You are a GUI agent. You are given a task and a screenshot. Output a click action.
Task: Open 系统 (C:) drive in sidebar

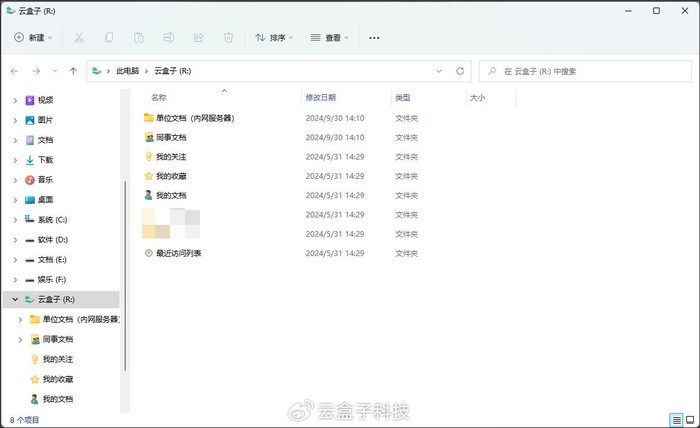52,220
